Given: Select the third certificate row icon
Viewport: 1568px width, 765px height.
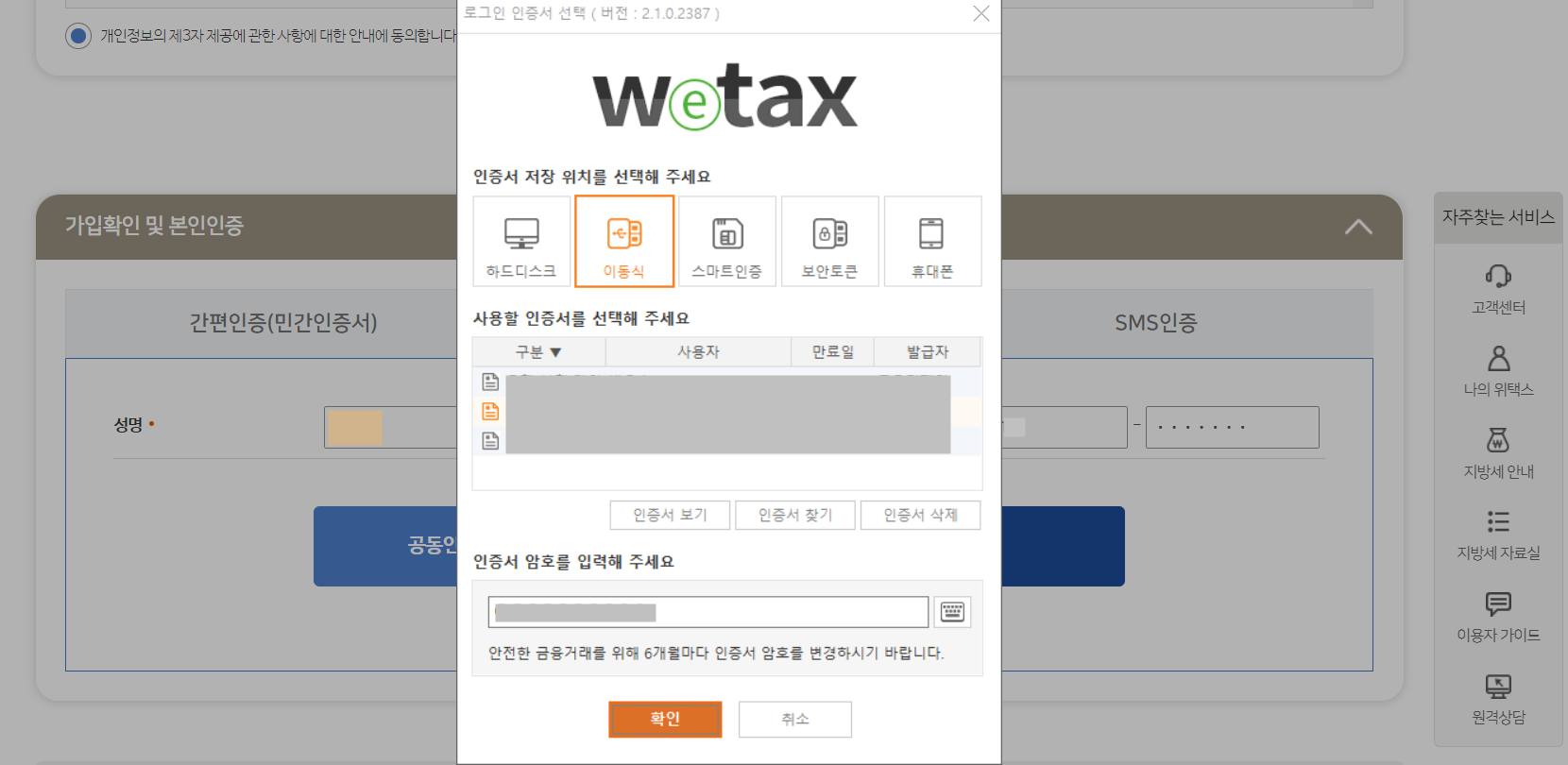Looking at the screenshot, I should (490, 440).
